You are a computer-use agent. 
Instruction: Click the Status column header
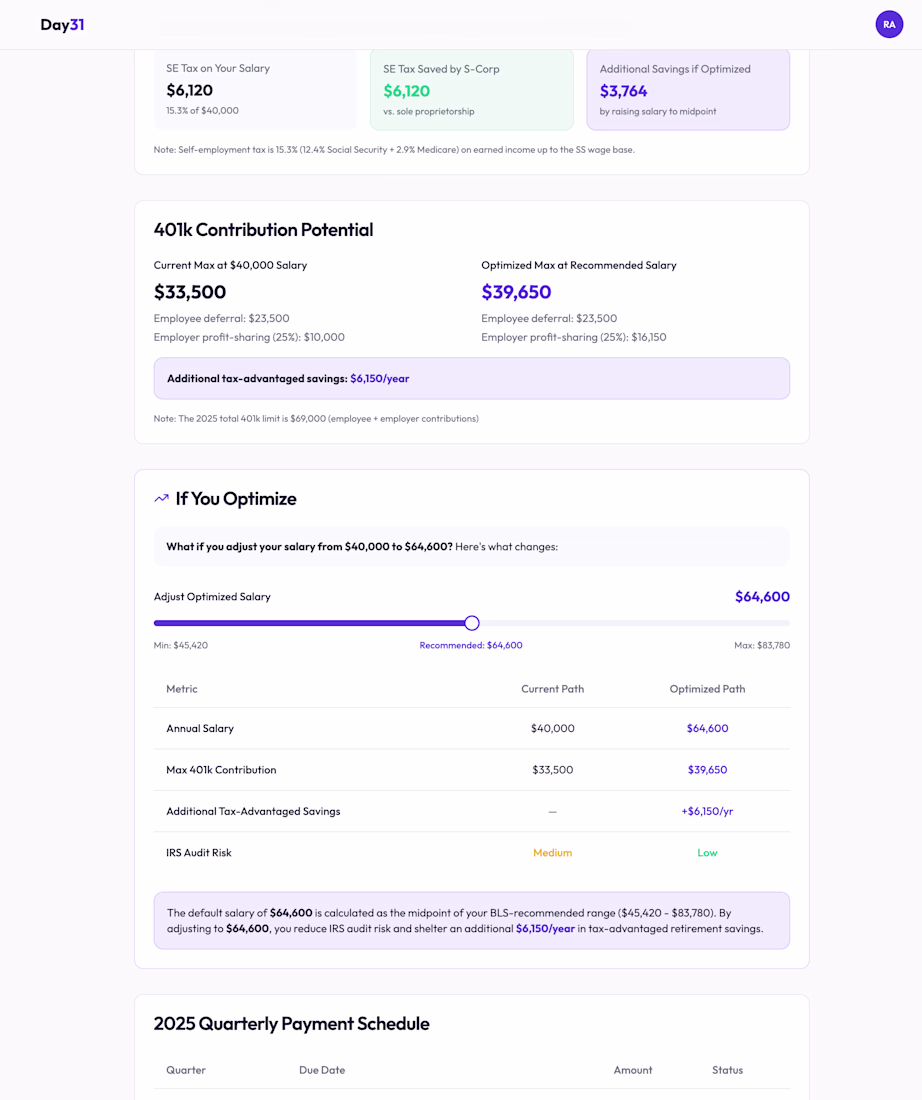(x=727, y=1070)
